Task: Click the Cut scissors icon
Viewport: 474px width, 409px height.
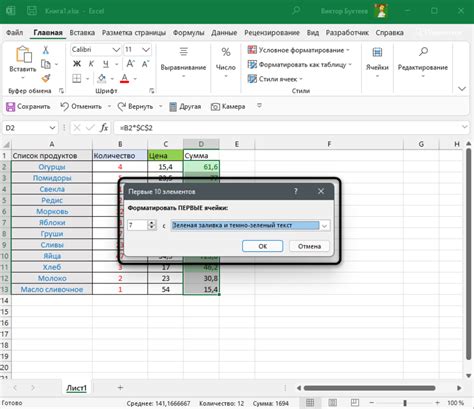Action: [x=46, y=50]
